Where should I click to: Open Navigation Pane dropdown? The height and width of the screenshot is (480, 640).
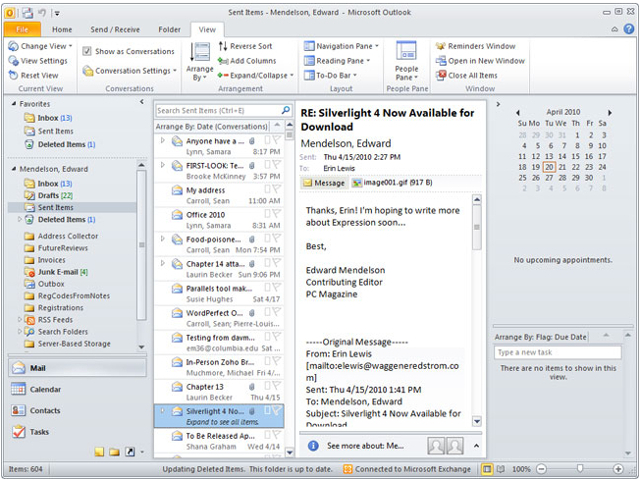point(341,46)
